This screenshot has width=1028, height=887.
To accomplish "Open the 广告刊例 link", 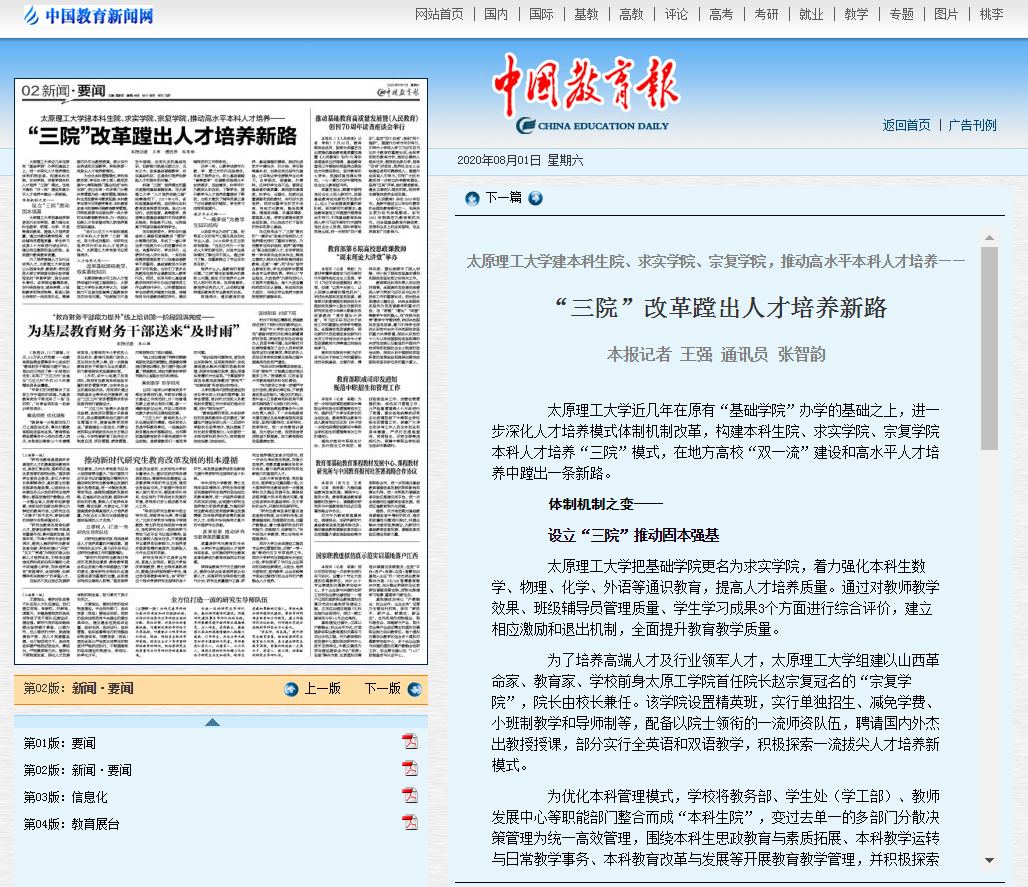I will 972,125.
